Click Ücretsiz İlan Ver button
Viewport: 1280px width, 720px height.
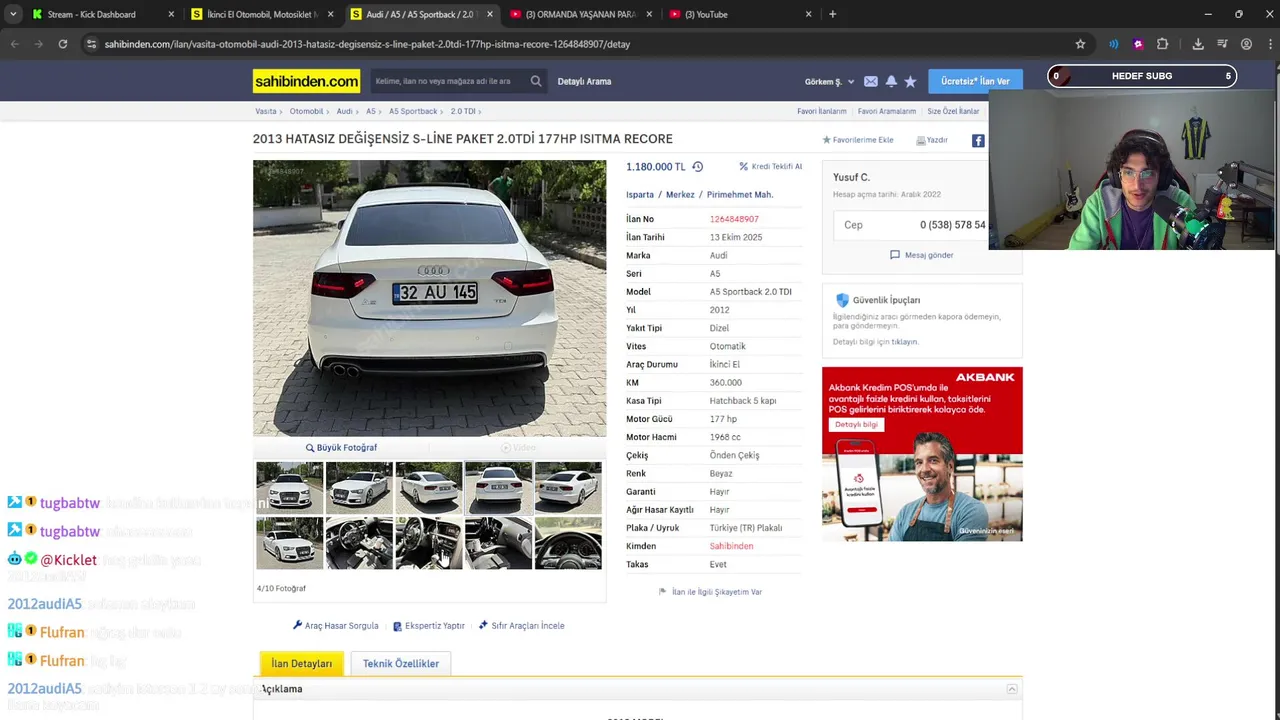(975, 81)
